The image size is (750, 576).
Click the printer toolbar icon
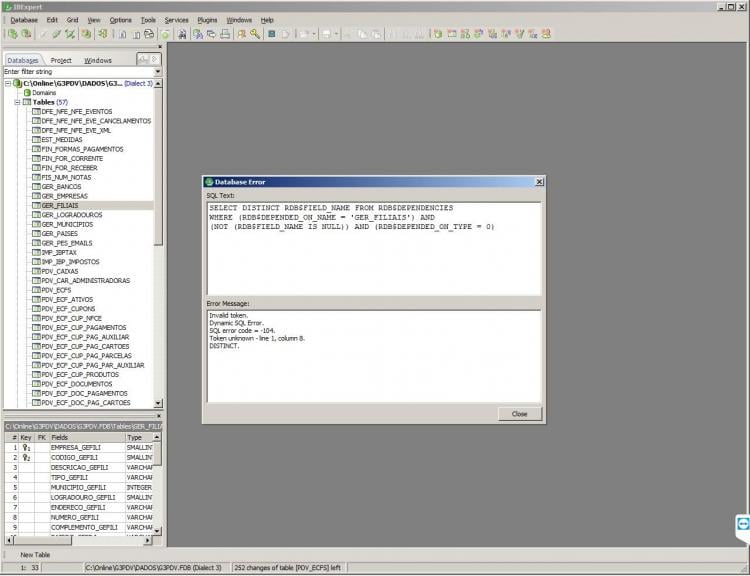point(225,34)
